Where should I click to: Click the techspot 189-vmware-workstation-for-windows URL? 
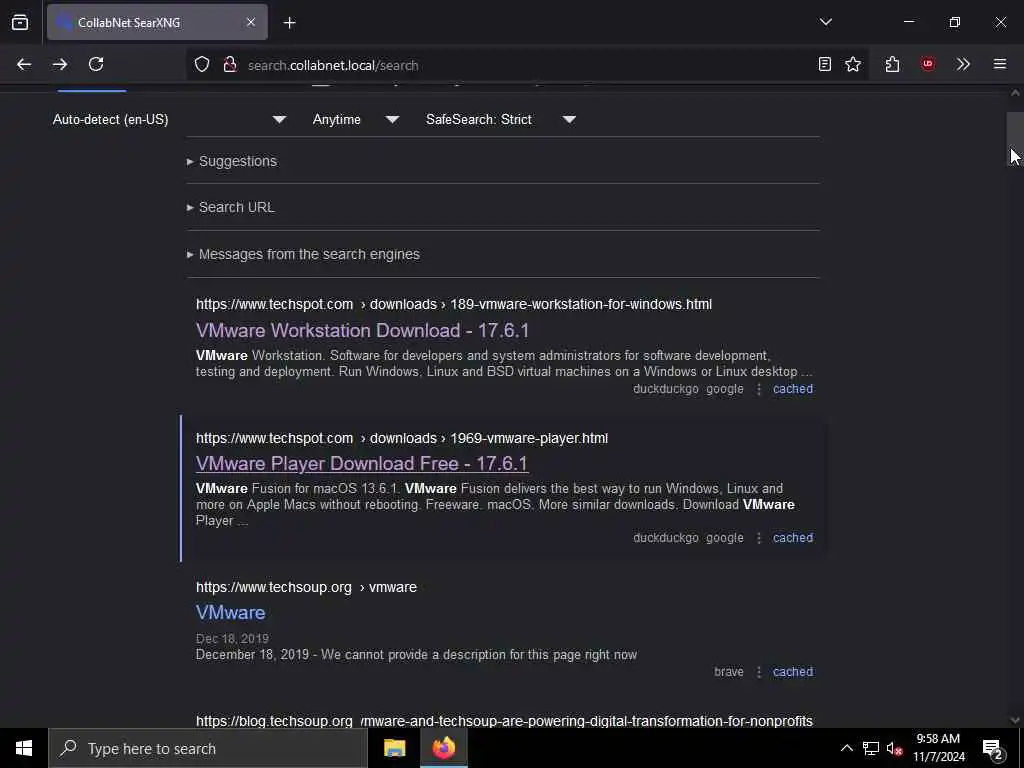click(x=454, y=304)
